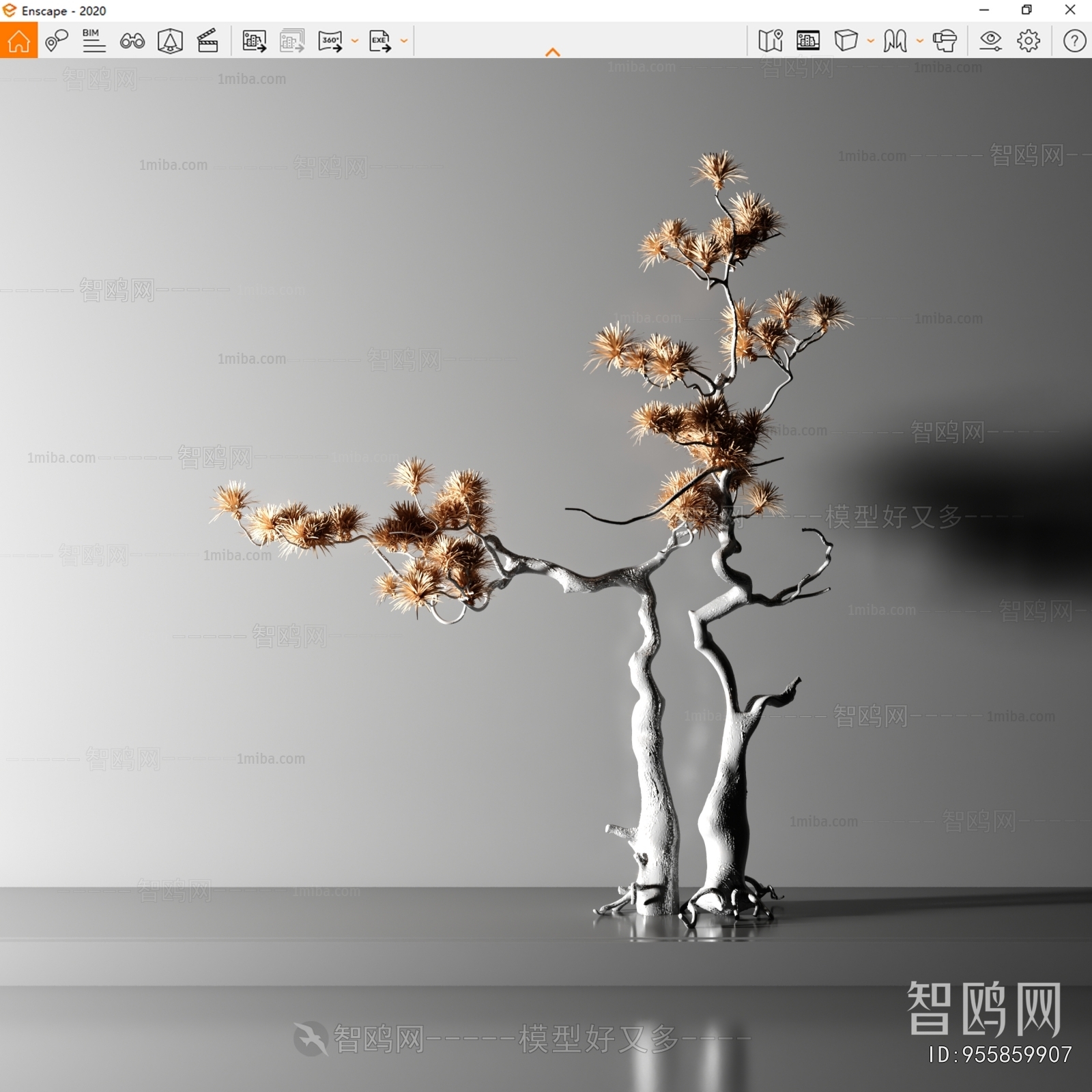Open the Video Editor clapperboard icon

tap(207, 41)
